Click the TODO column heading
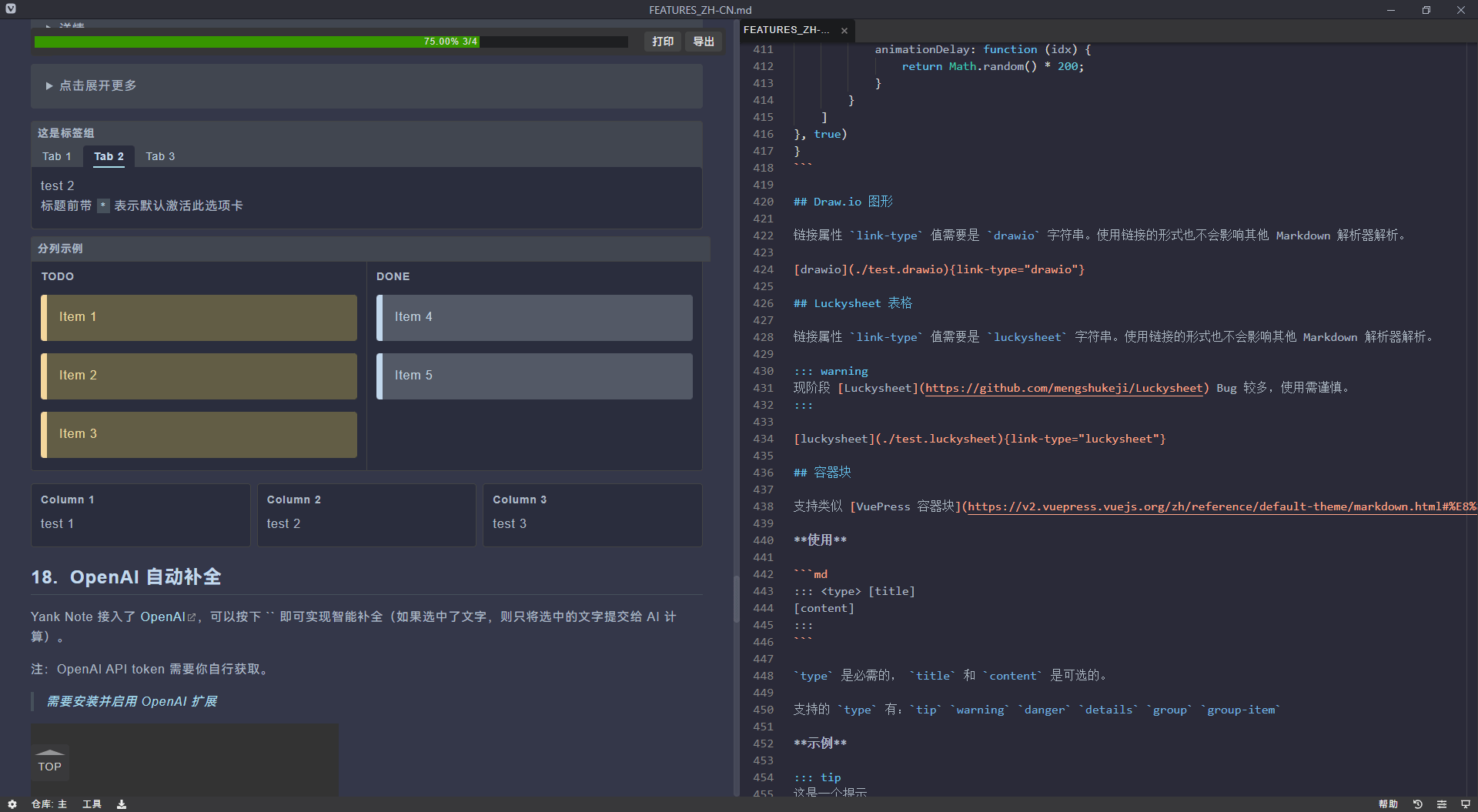Screen dimensions: 1478x812 (58, 276)
